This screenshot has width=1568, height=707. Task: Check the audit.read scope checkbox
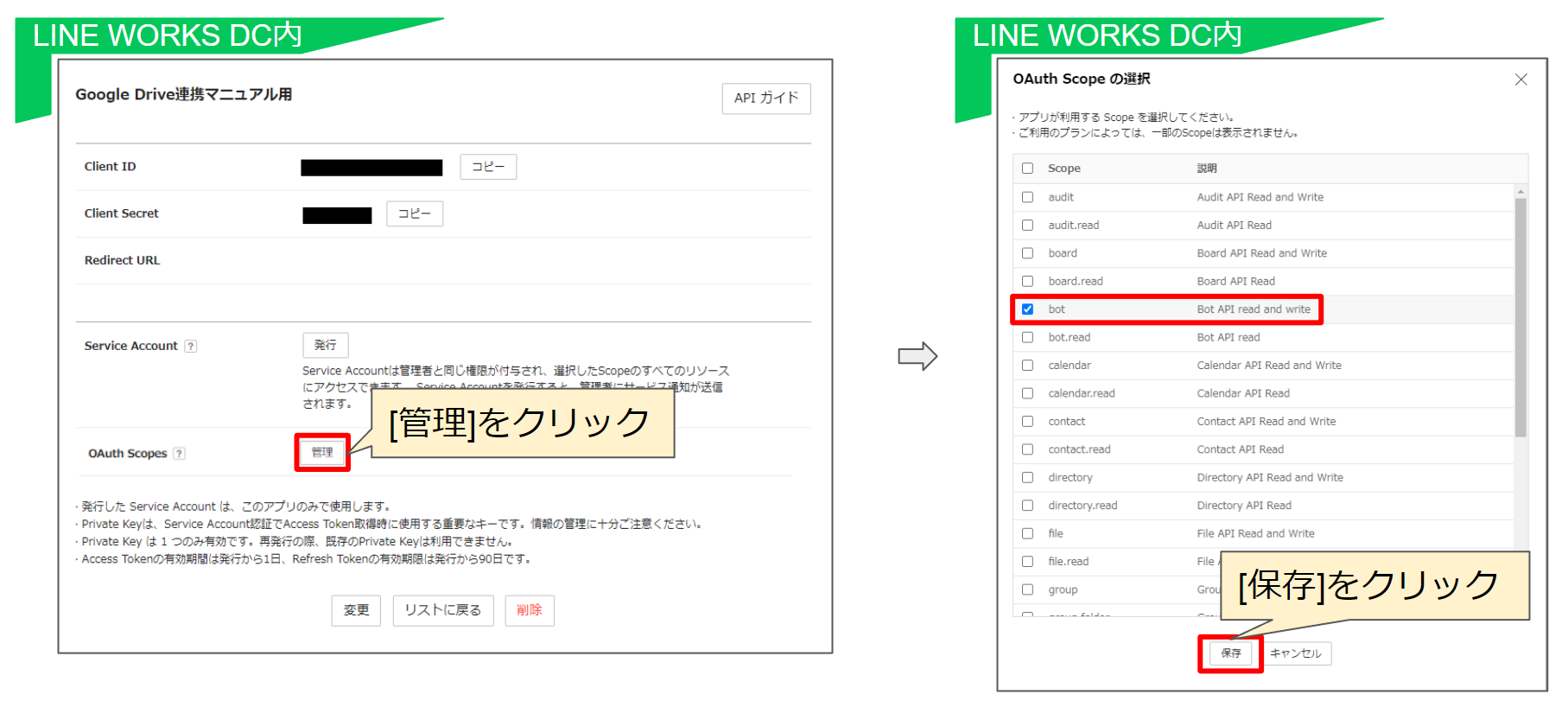click(x=1027, y=225)
